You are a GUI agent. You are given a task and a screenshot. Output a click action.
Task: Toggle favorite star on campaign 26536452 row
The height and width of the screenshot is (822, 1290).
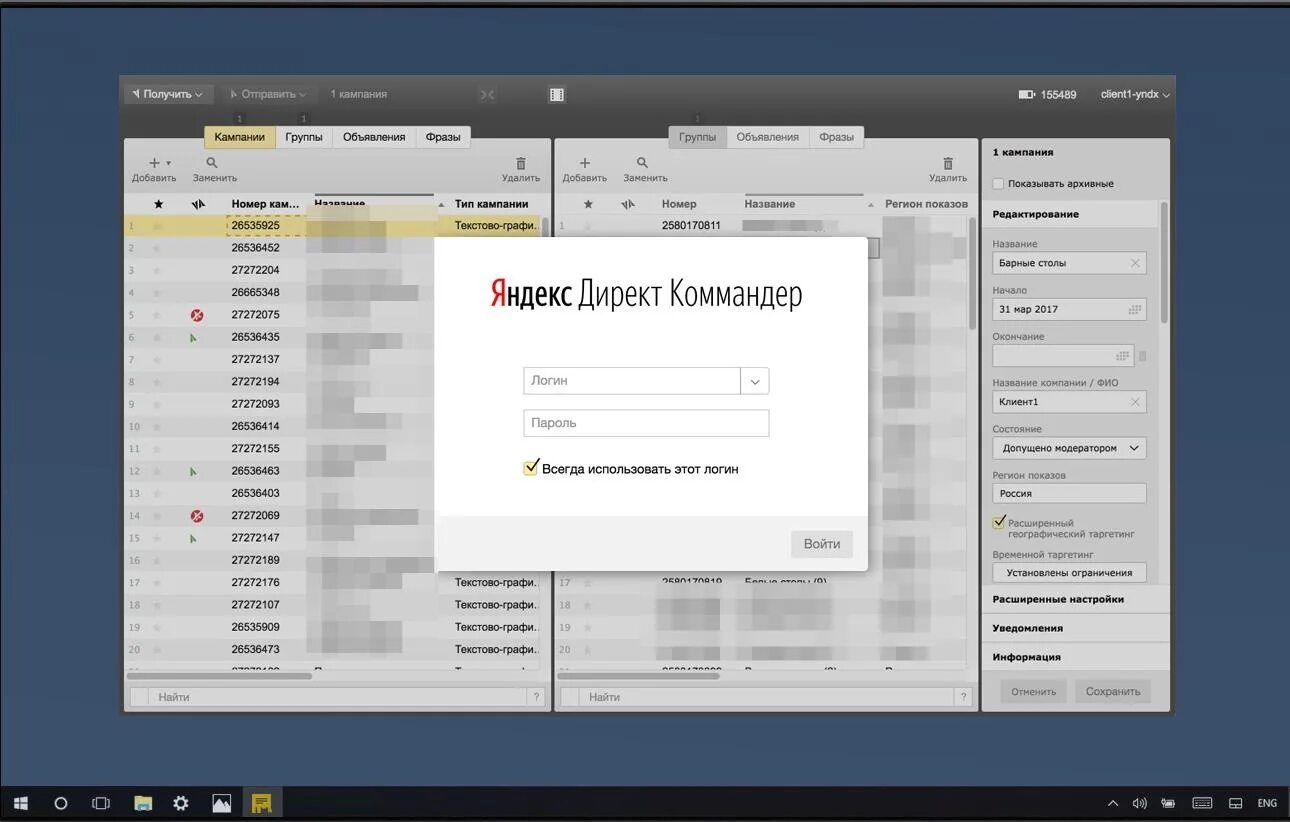point(157,248)
